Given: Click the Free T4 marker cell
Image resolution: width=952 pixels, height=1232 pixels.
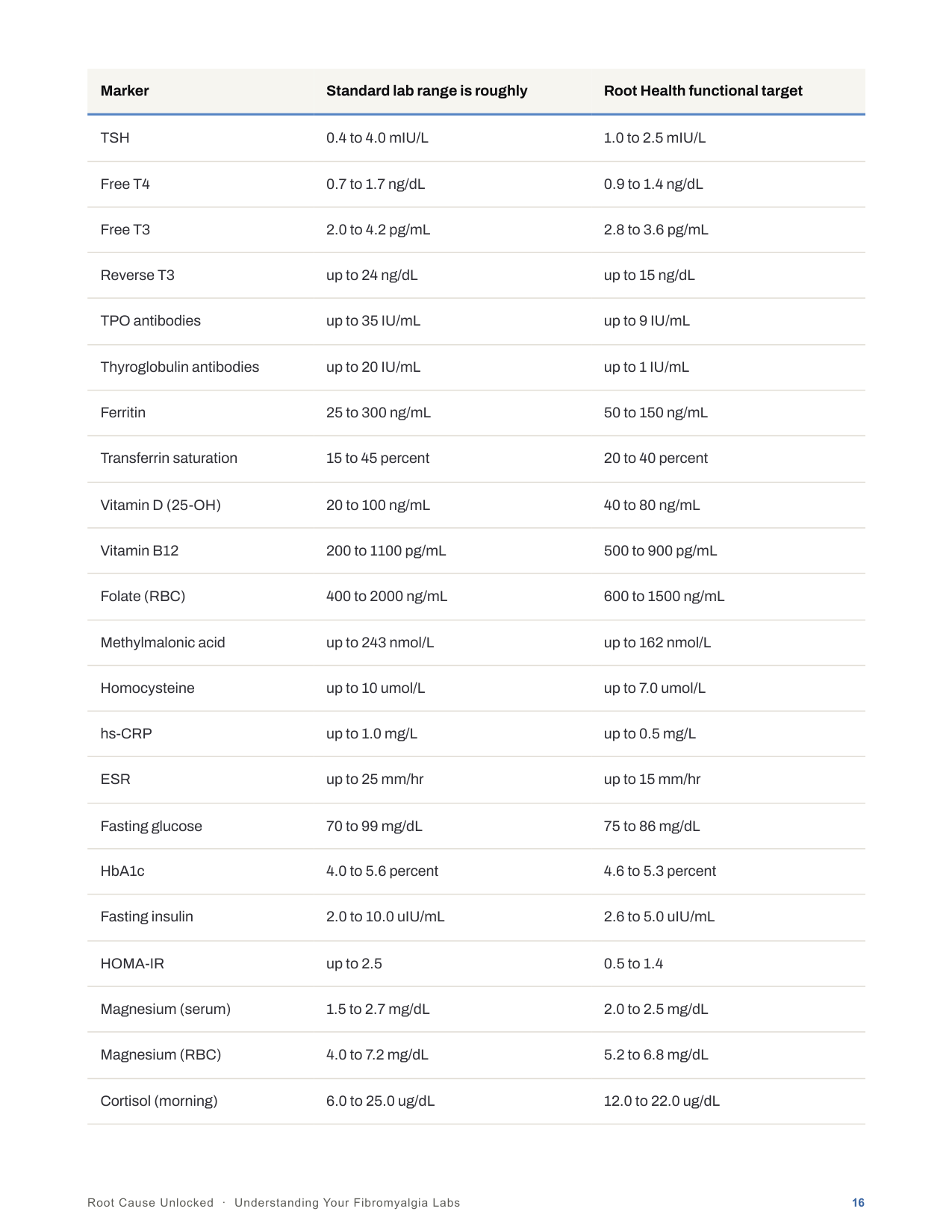Looking at the screenshot, I should [x=125, y=184].
